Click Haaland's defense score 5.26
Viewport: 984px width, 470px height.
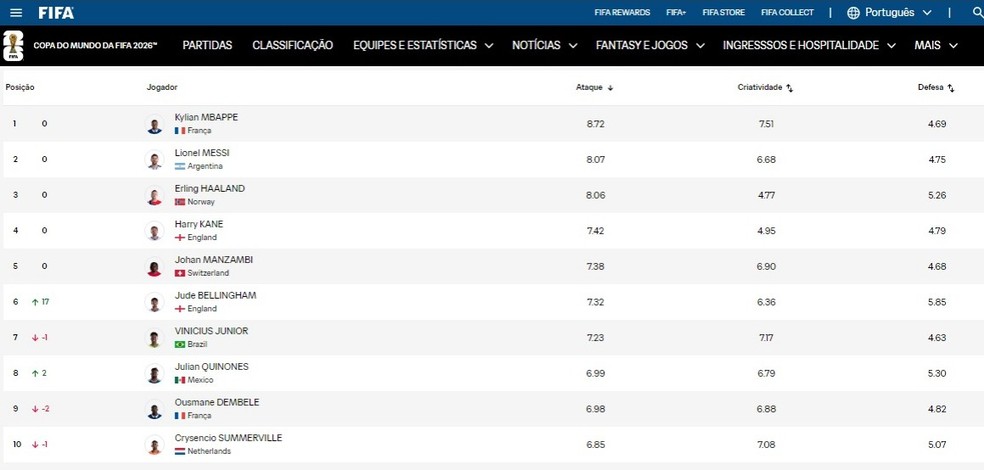937,196
